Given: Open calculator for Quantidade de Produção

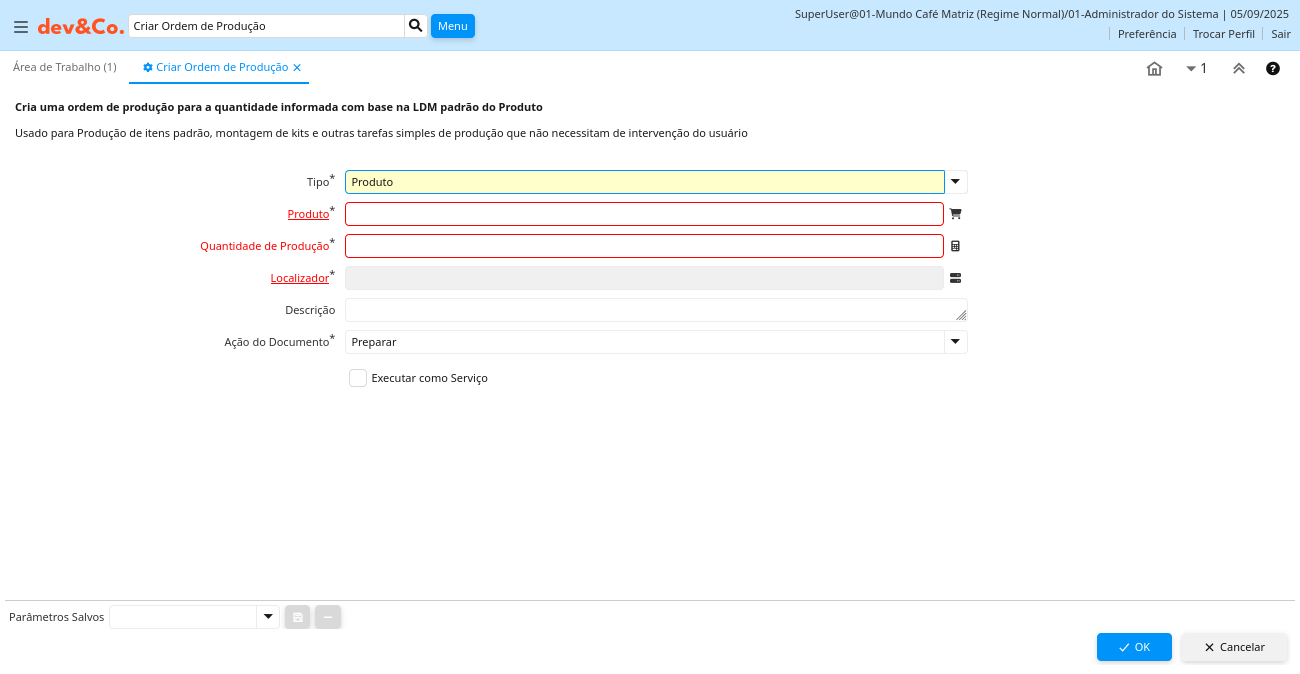Looking at the screenshot, I should (x=955, y=246).
